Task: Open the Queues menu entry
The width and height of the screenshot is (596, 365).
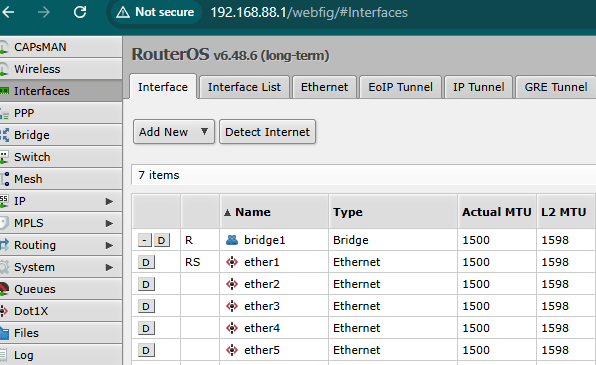Action: point(61,289)
